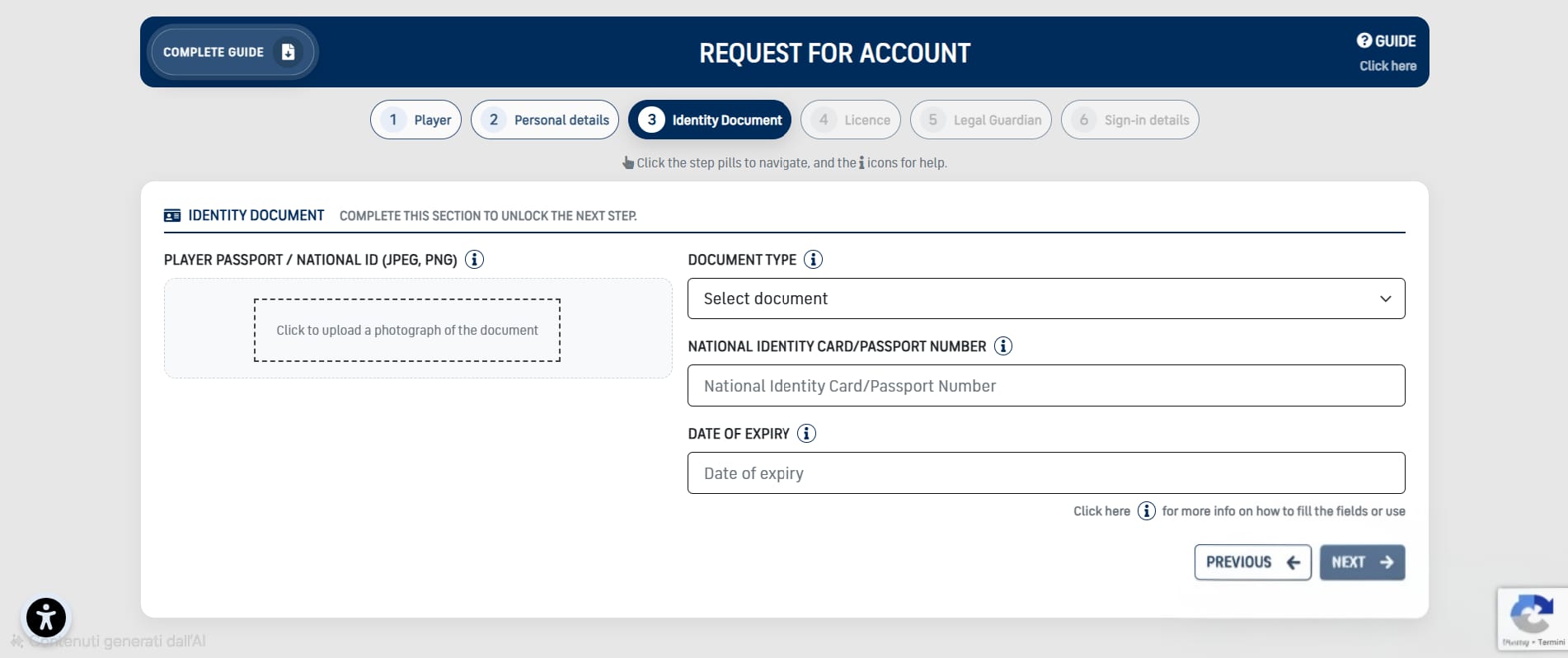Switch to step 5 Legal Guardian
The image size is (1568, 658).
coord(980,120)
